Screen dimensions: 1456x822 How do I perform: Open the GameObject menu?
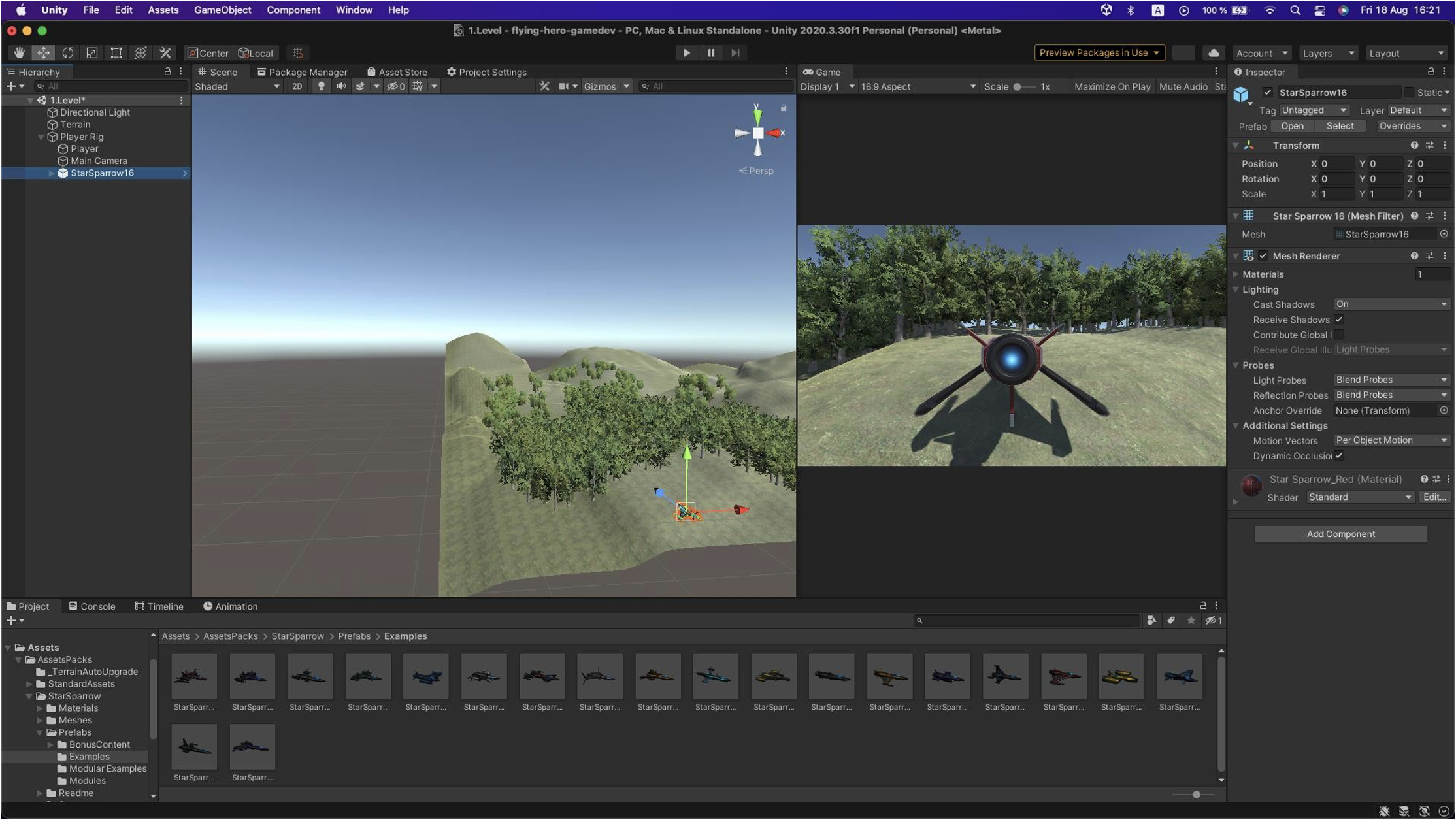click(x=222, y=10)
